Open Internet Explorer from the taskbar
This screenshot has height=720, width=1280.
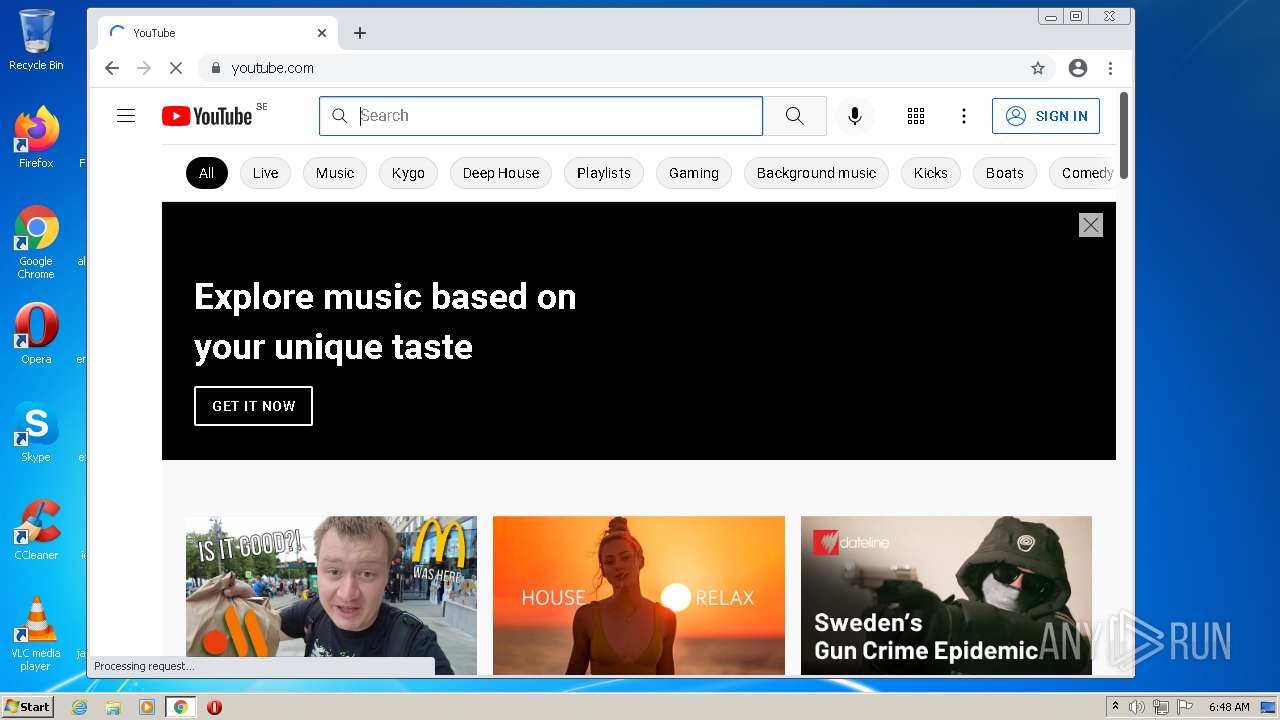point(80,707)
